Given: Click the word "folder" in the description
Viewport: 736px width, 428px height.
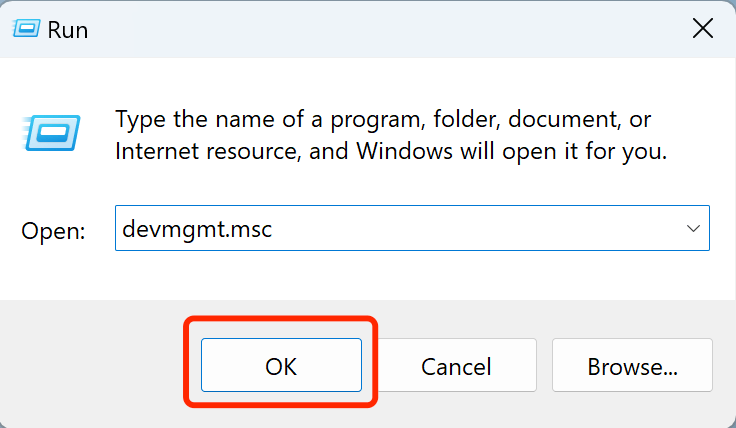Looking at the screenshot, I should (467, 120).
